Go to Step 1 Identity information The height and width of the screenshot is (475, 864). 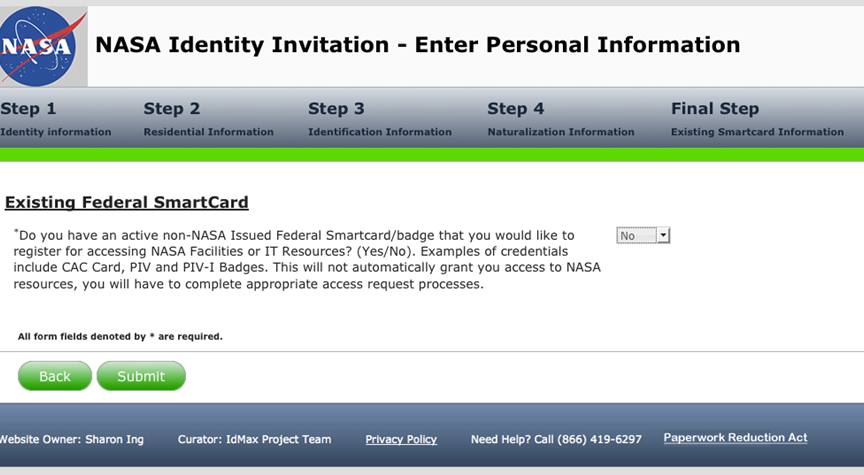(56, 119)
